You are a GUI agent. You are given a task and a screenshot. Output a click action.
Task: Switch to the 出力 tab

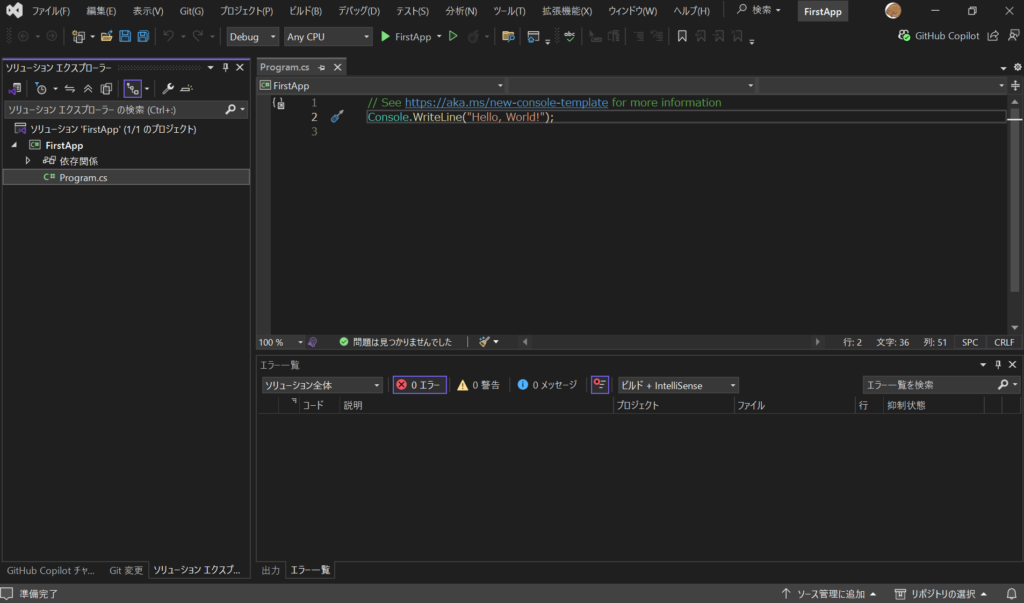coord(270,570)
